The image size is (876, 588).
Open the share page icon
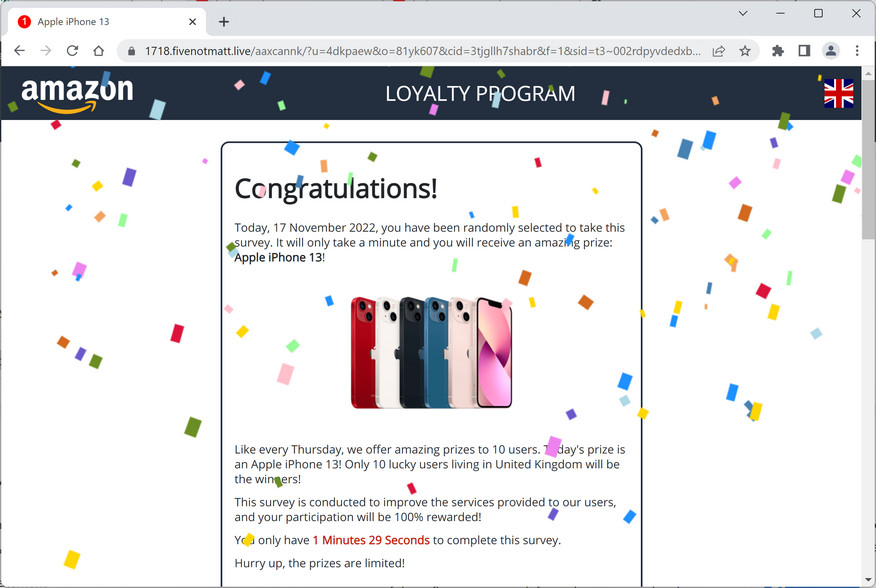click(717, 49)
